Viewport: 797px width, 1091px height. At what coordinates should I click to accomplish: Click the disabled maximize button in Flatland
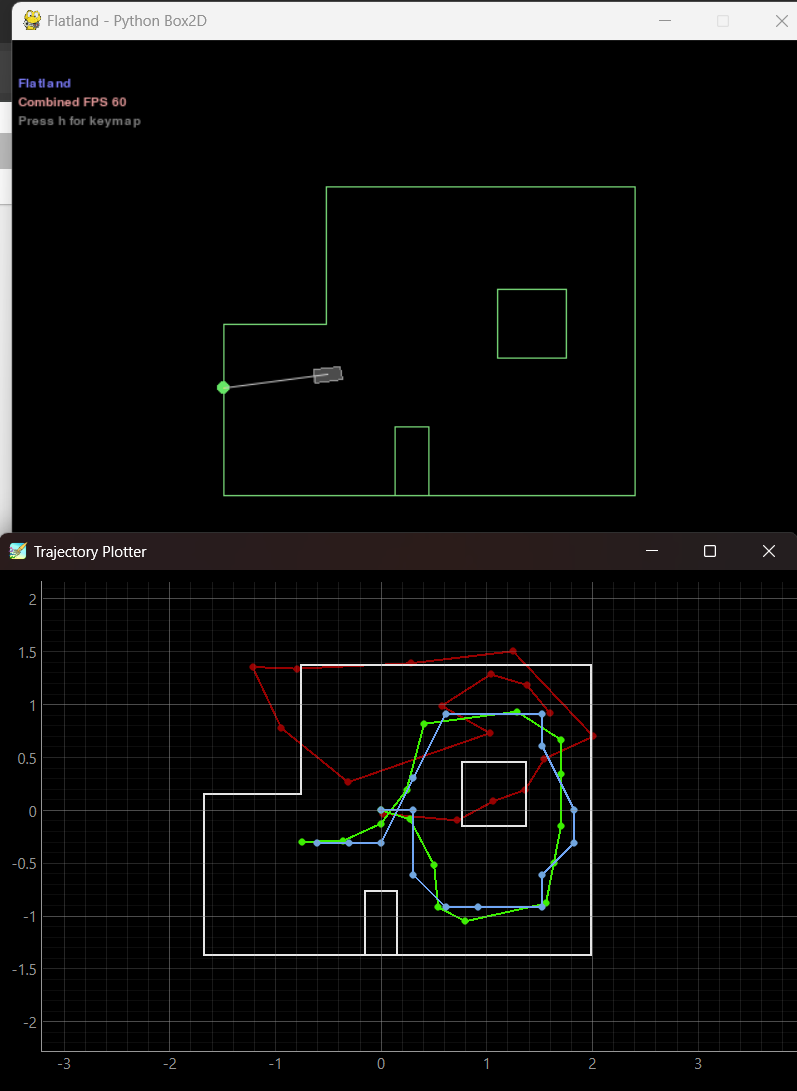(723, 21)
